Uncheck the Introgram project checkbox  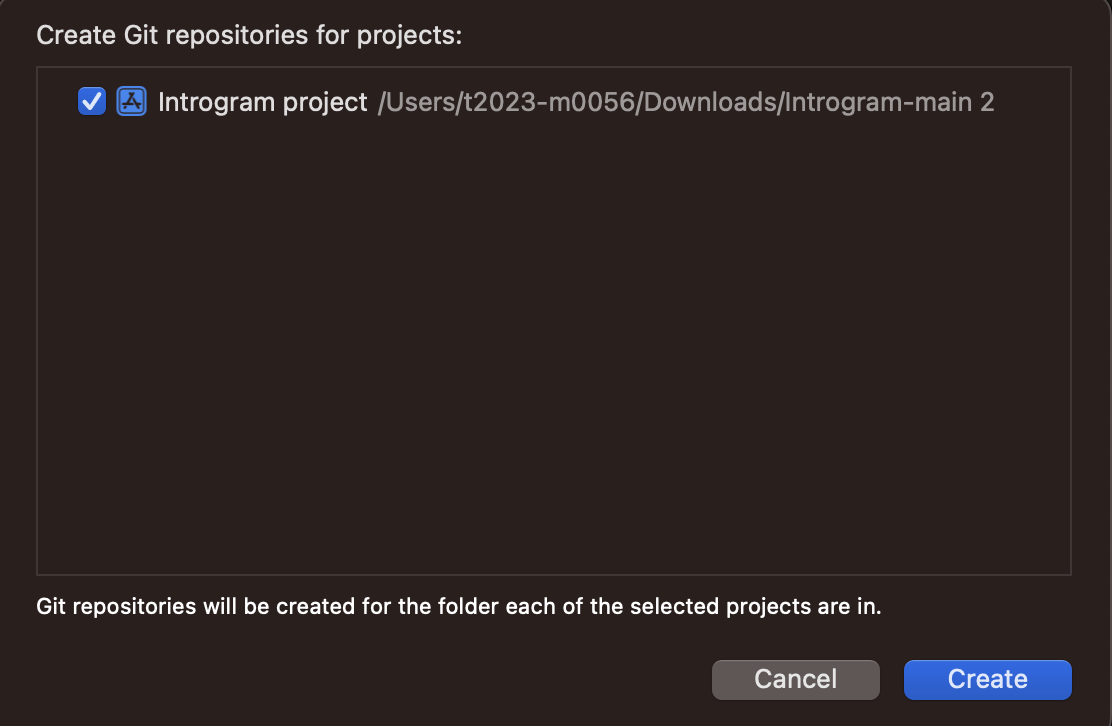click(x=92, y=101)
